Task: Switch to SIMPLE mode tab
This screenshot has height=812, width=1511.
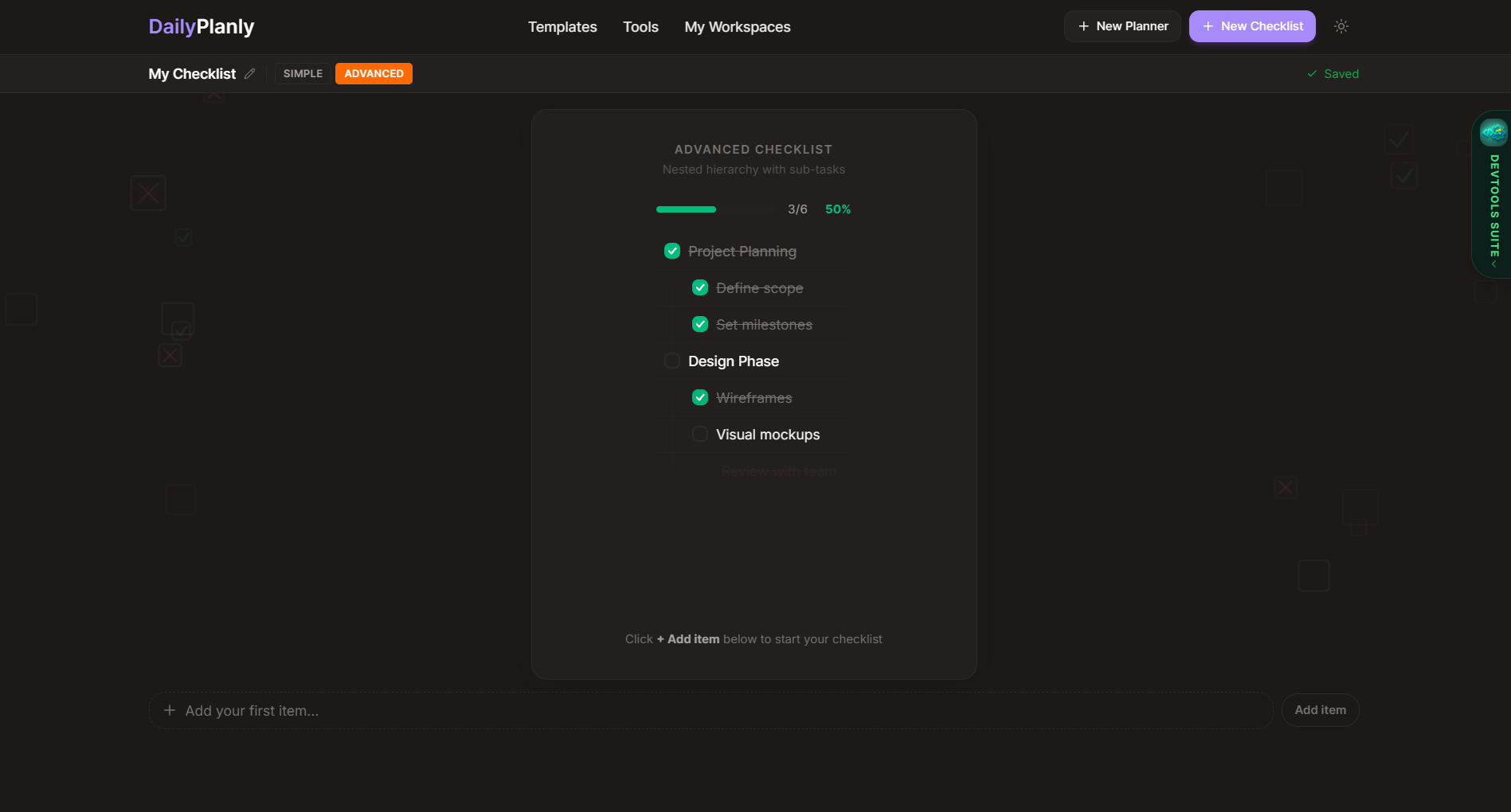Action: (303, 73)
